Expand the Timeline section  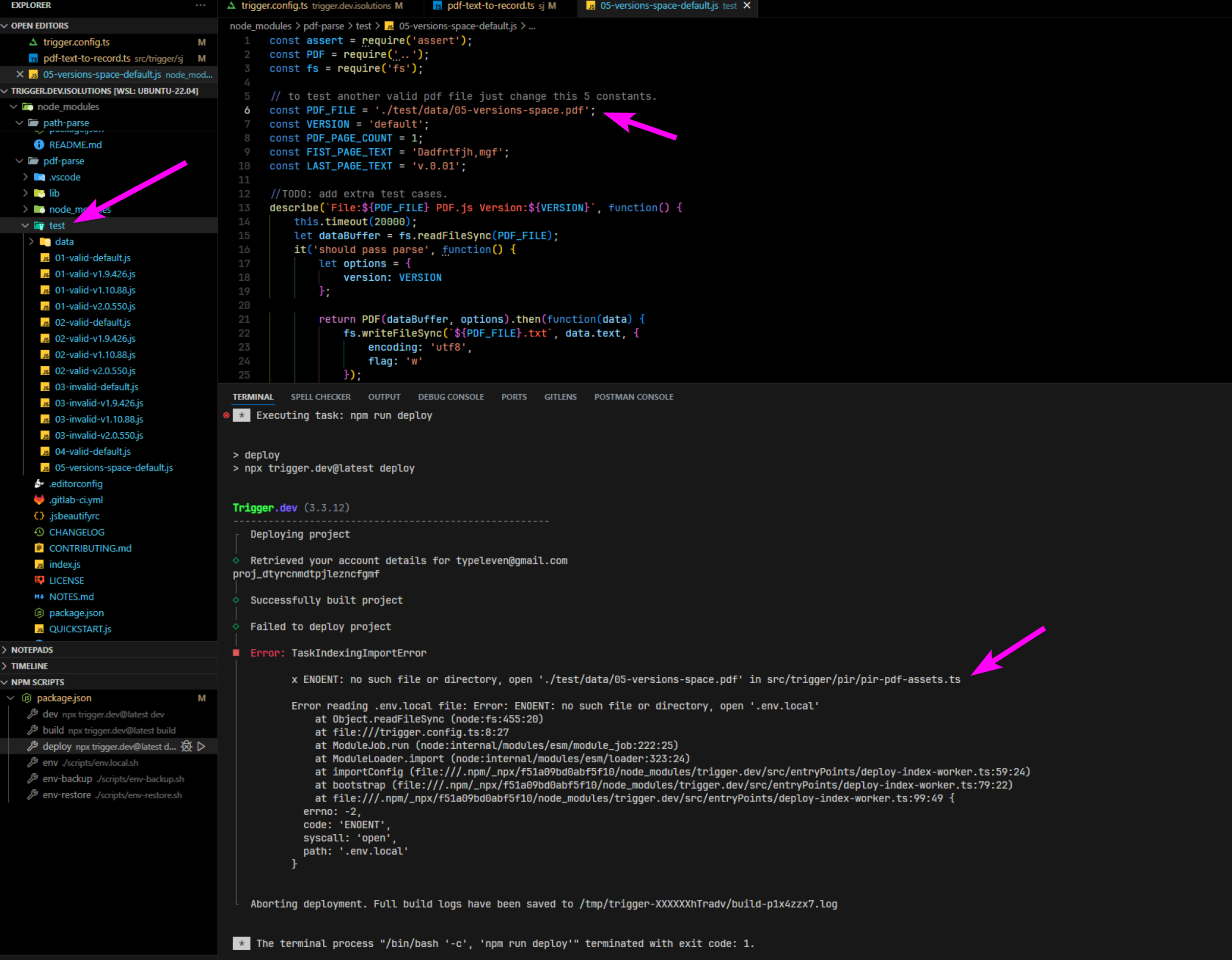click(x=4, y=666)
